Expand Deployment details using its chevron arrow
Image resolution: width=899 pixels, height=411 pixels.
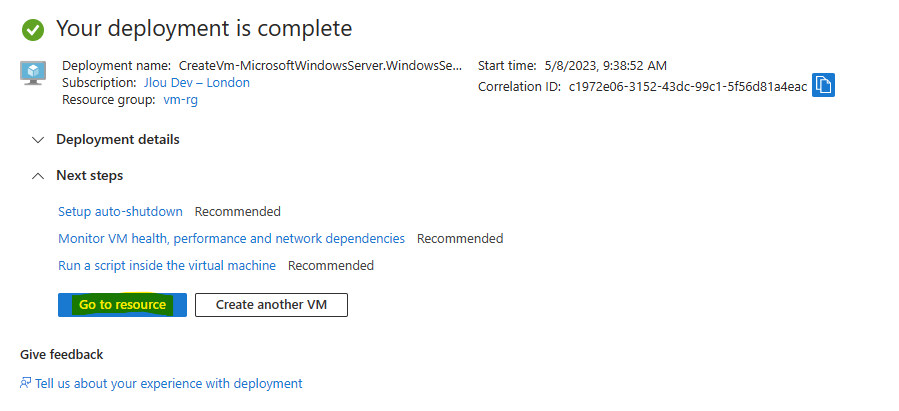(x=38, y=140)
